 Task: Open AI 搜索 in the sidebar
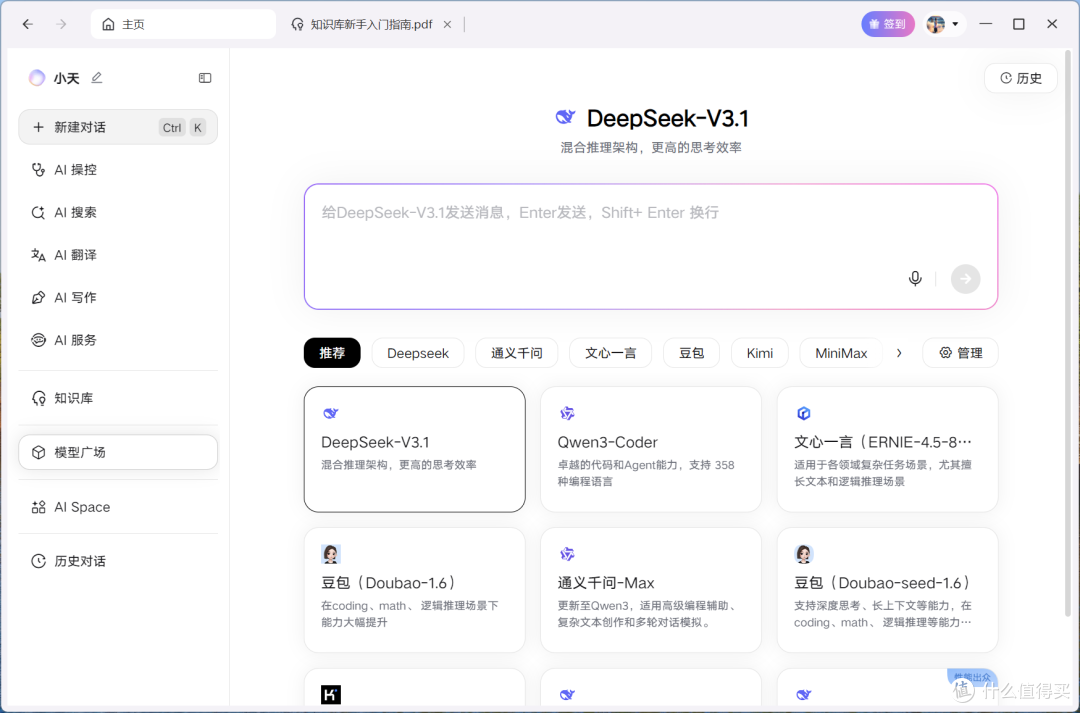[x=118, y=212]
